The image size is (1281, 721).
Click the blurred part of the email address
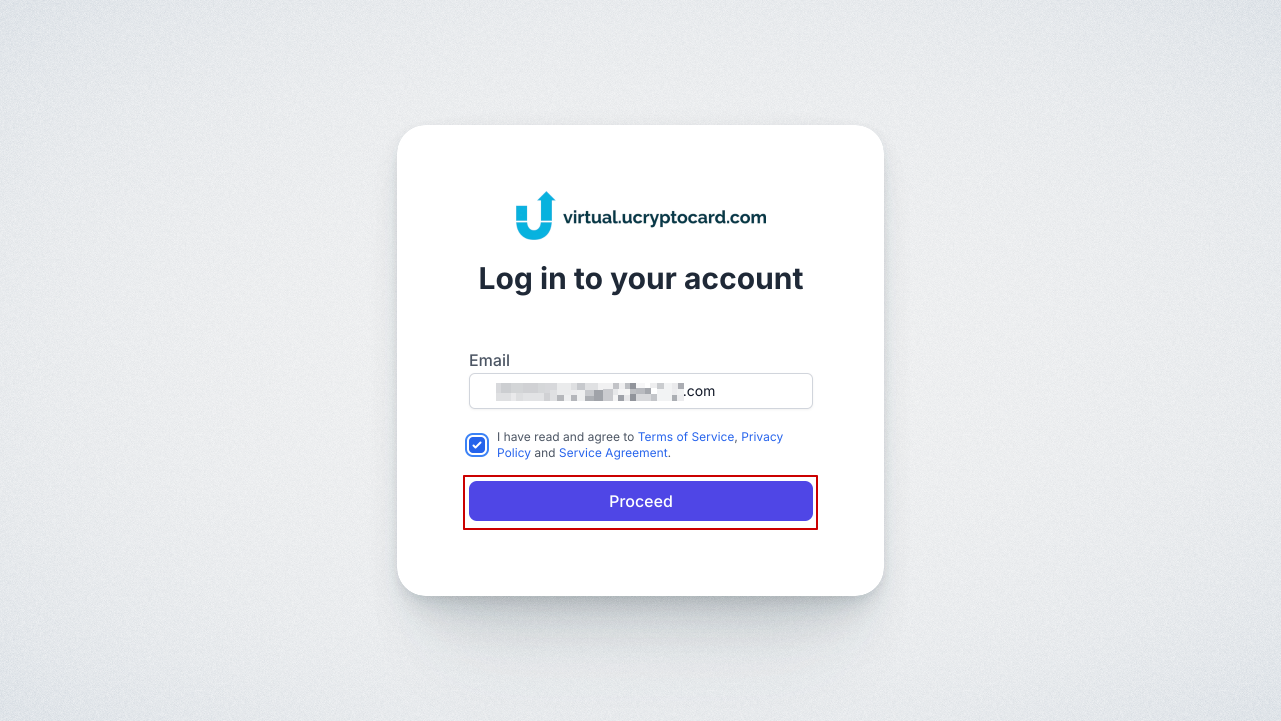click(590, 391)
